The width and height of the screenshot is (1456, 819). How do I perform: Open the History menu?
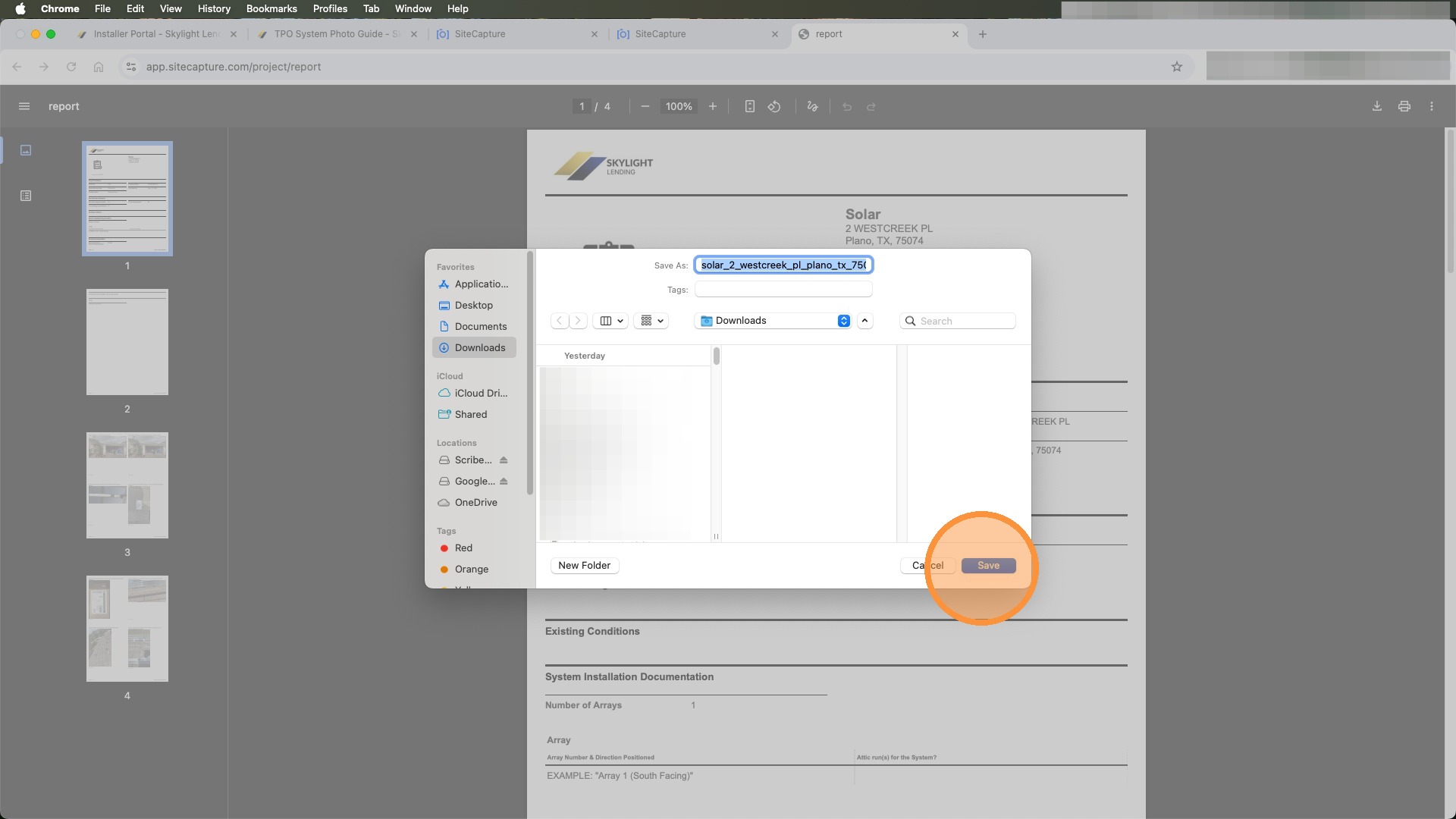tap(214, 8)
